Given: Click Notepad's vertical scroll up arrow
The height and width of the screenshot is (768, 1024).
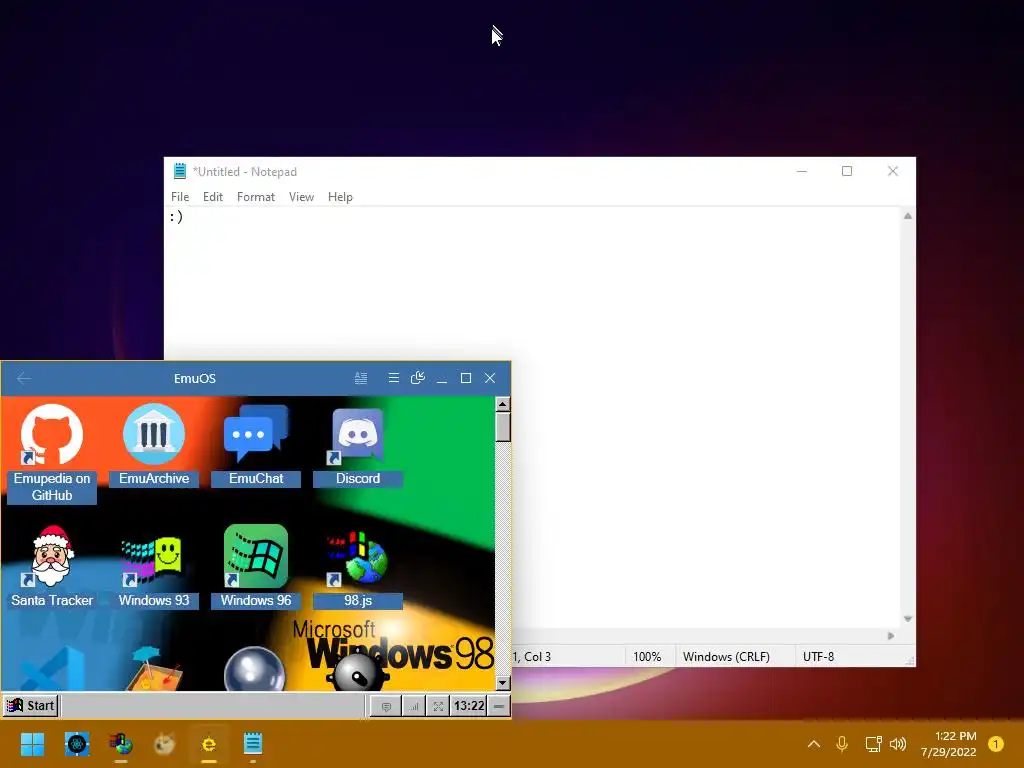Looking at the screenshot, I should point(908,216).
